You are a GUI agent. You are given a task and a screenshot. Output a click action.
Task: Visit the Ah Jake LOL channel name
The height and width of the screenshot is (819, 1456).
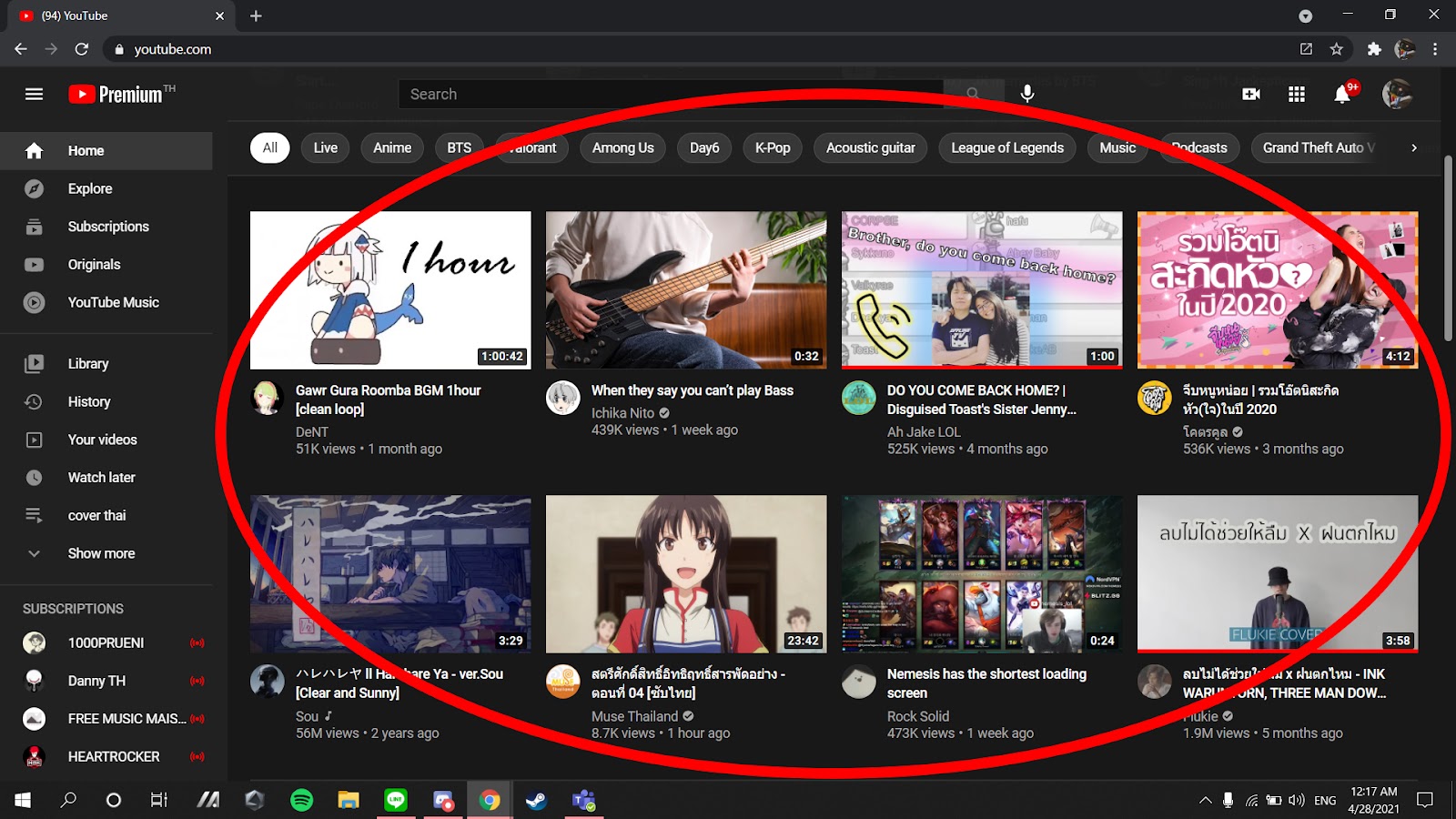[924, 432]
